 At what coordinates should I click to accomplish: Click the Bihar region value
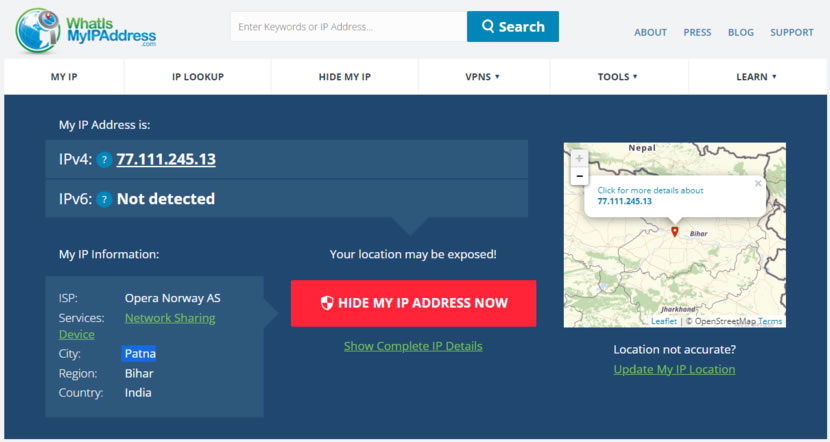(x=139, y=373)
